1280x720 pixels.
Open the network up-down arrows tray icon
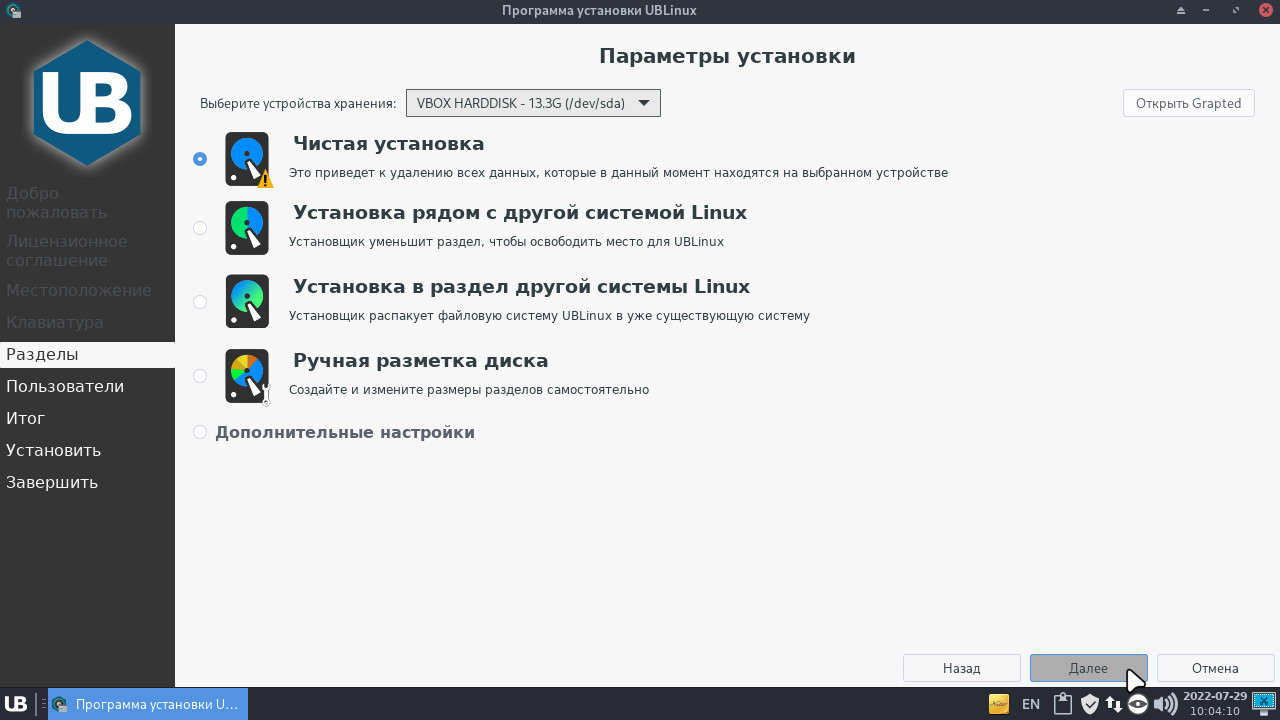(x=1113, y=704)
